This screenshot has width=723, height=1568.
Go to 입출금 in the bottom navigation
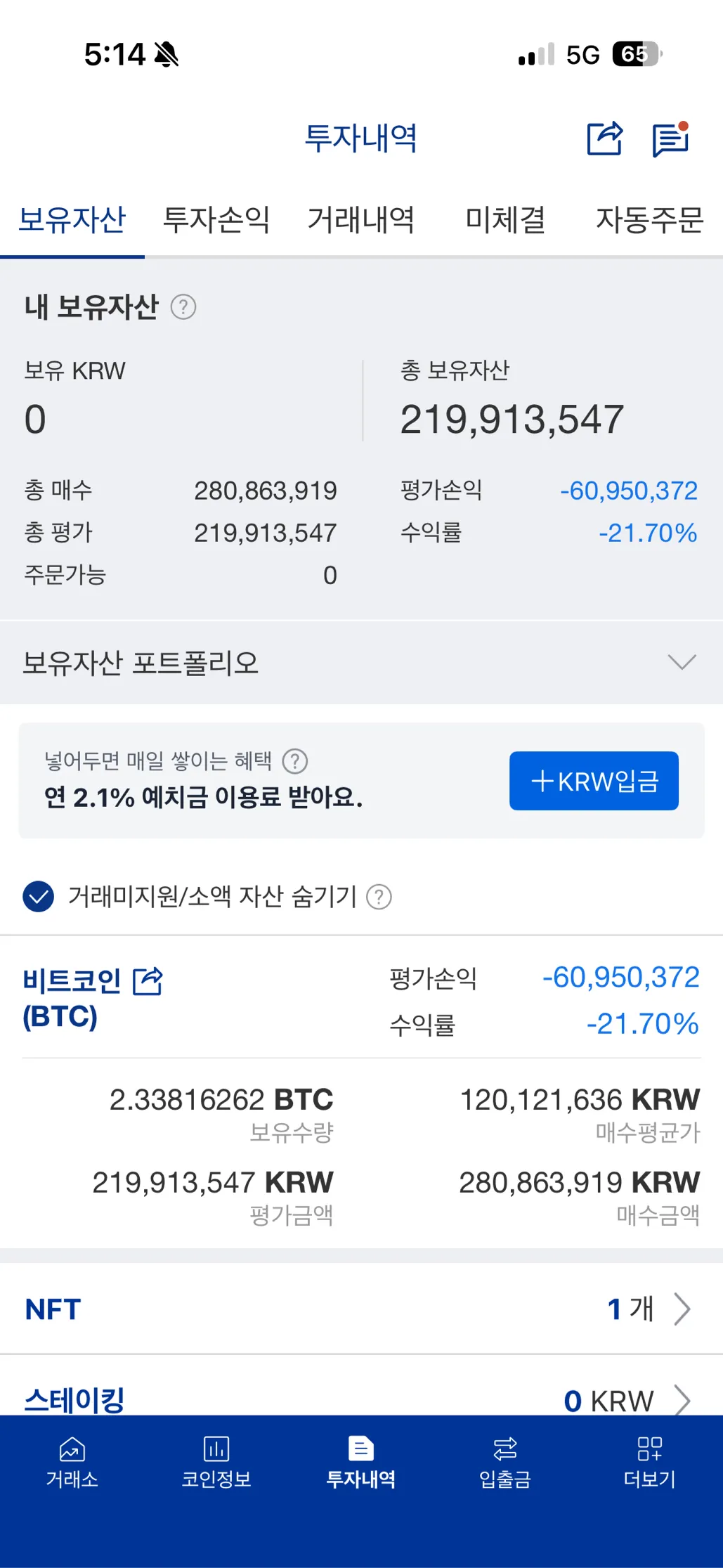click(x=505, y=1463)
